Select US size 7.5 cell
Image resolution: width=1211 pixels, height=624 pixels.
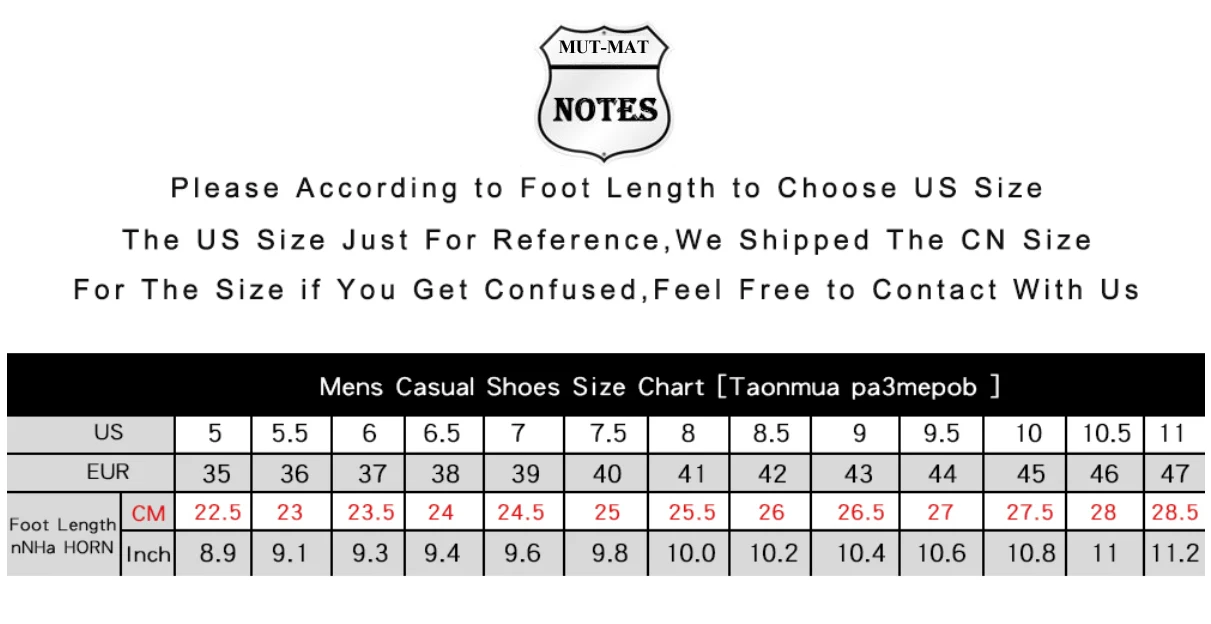click(607, 434)
